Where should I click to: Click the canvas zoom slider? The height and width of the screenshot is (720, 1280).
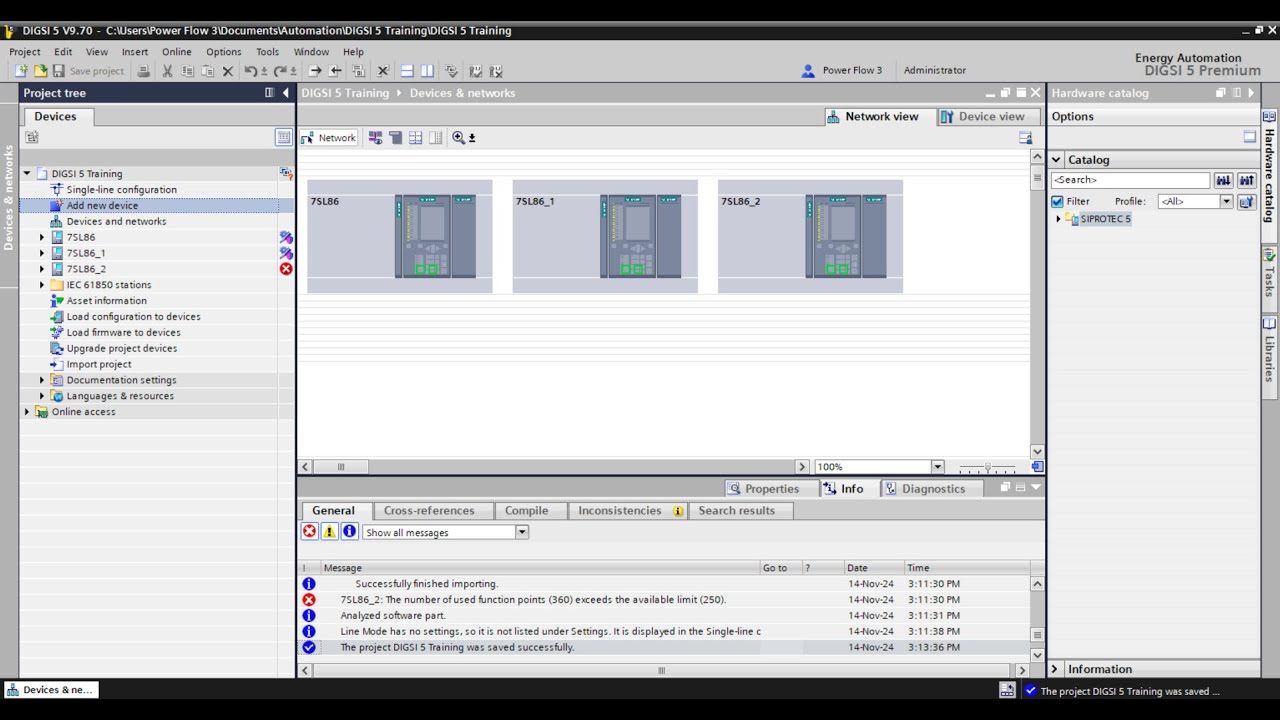tap(987, 467)
